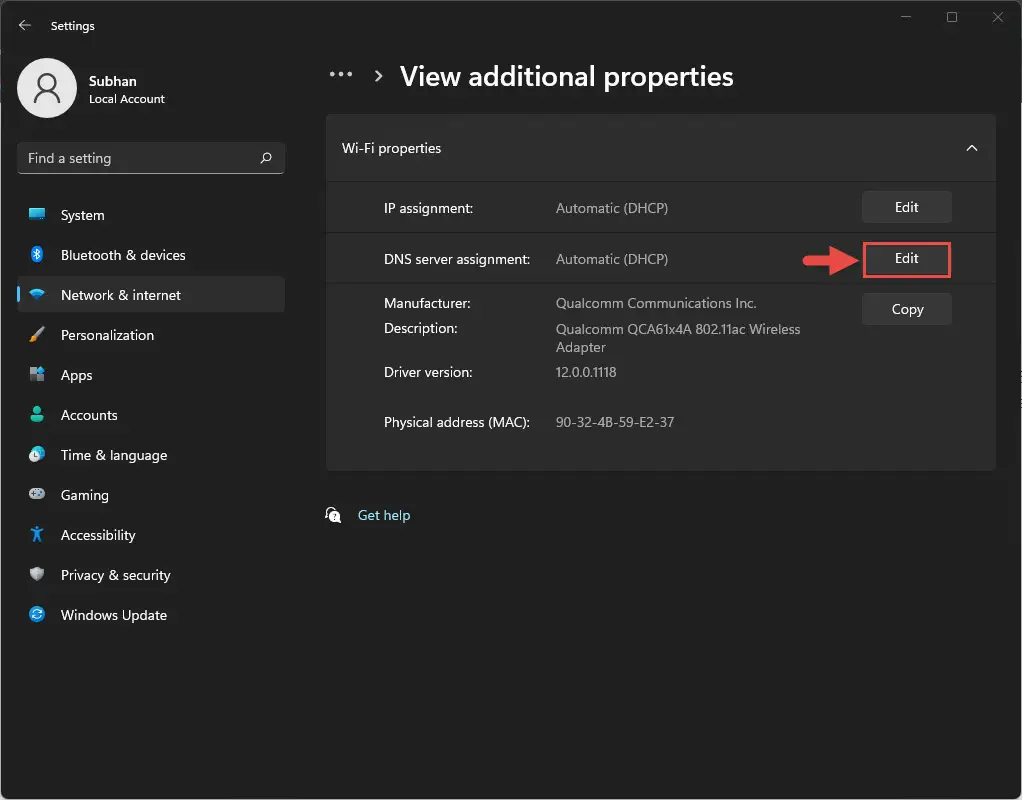Image resolution: width=1022 pixels, height=800 pixels.
Task: Copy the adapter properties
Action: (x=907, y=309)
